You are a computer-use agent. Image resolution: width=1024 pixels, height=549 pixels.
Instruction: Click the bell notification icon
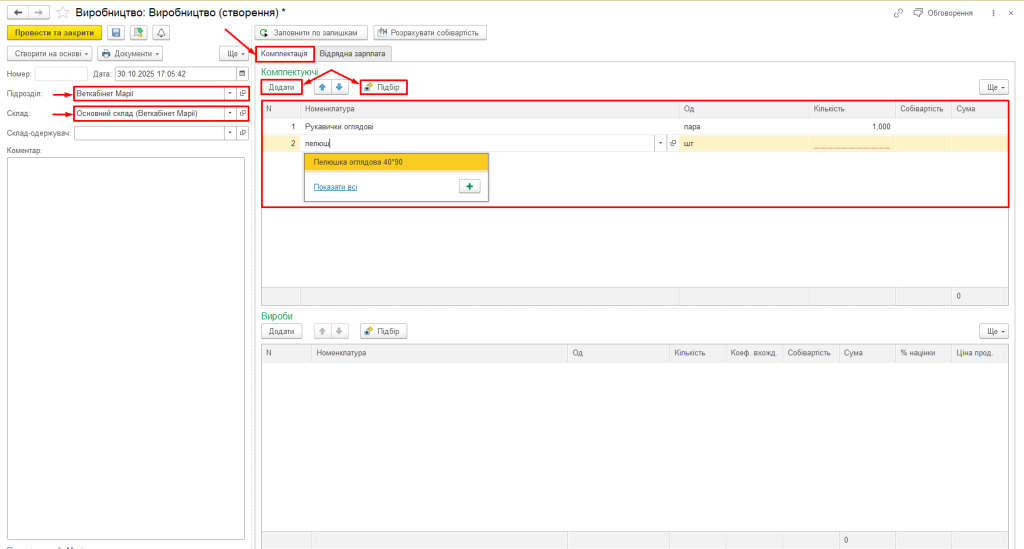tap(161, 32)
